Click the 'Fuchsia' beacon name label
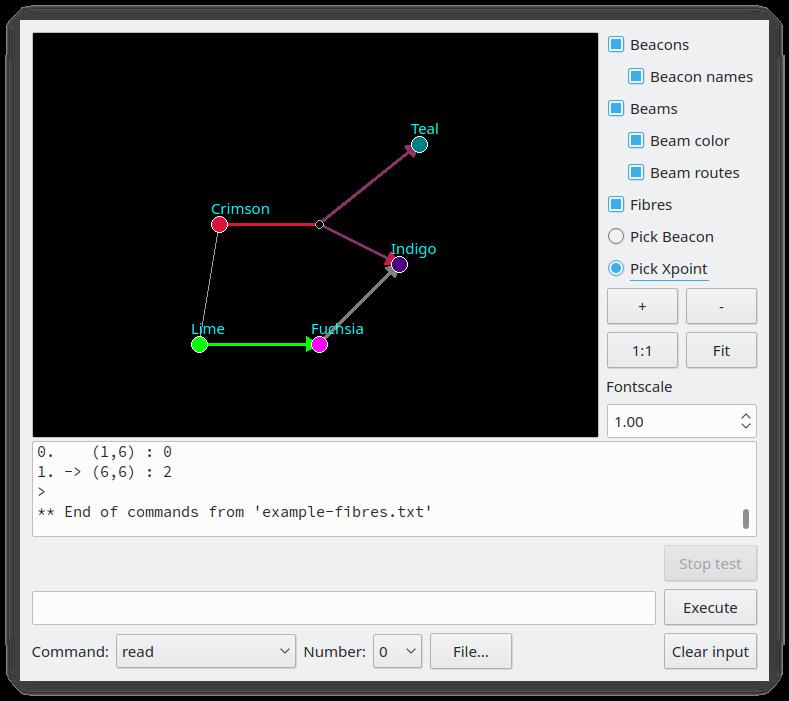The height and width of the screenshot is (701, 789). 337,329
